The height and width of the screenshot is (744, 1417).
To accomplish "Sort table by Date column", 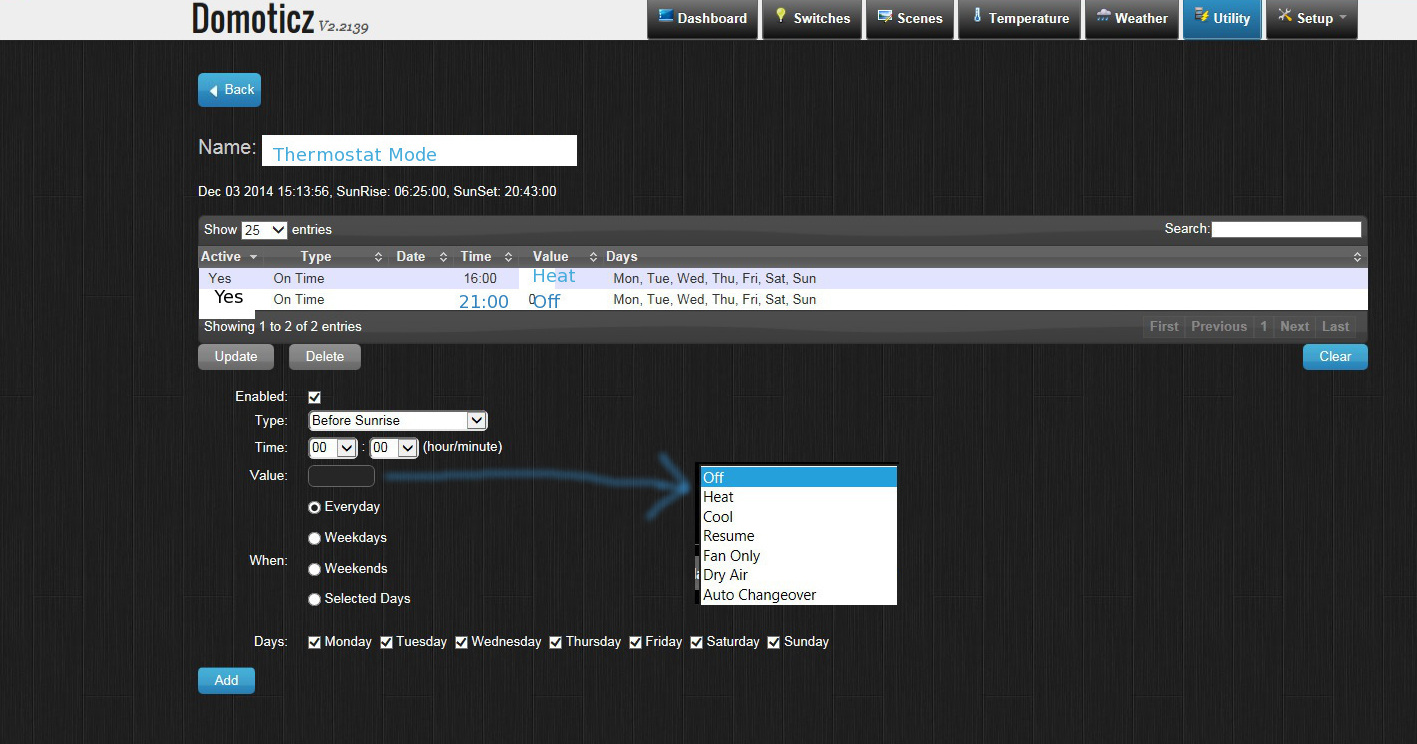I will coord(420,257).
